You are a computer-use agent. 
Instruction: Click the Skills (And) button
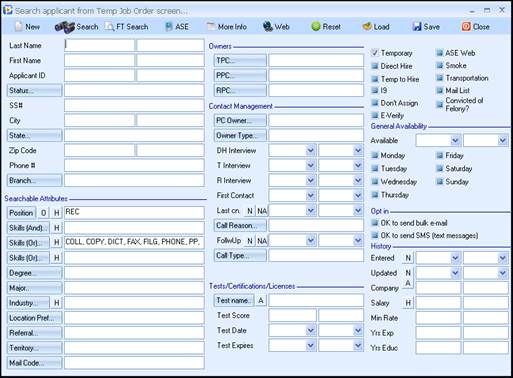tap(28, 228)
